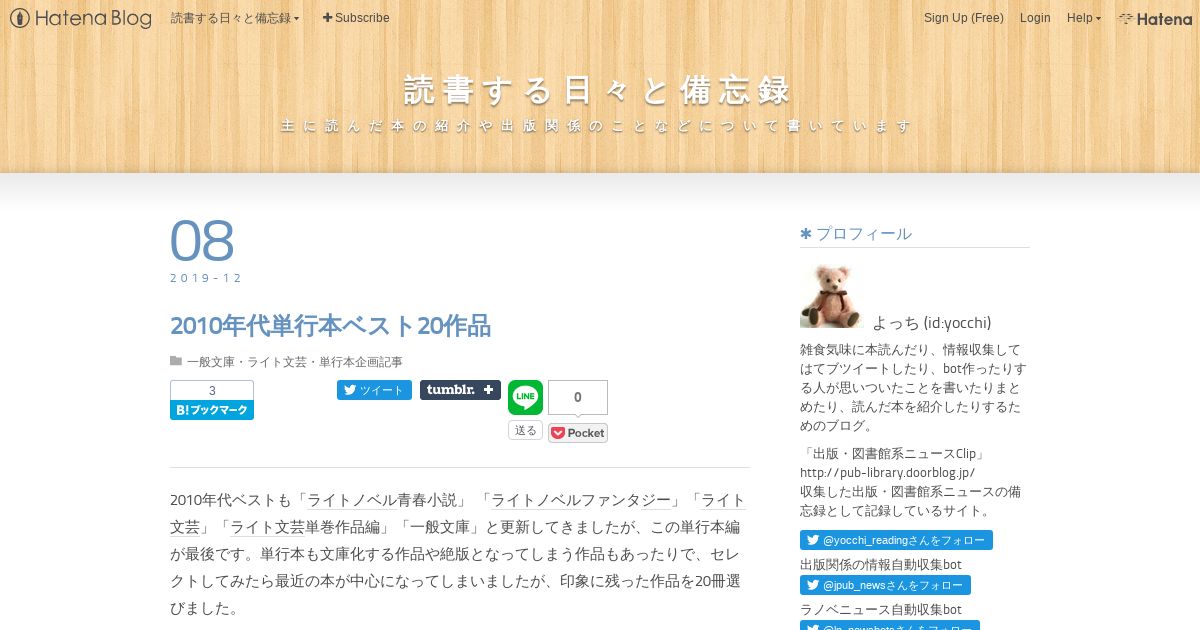Open the 一般文庫 link in article
The height and width of the screenshot is (630, 1200).
(441, 526)
